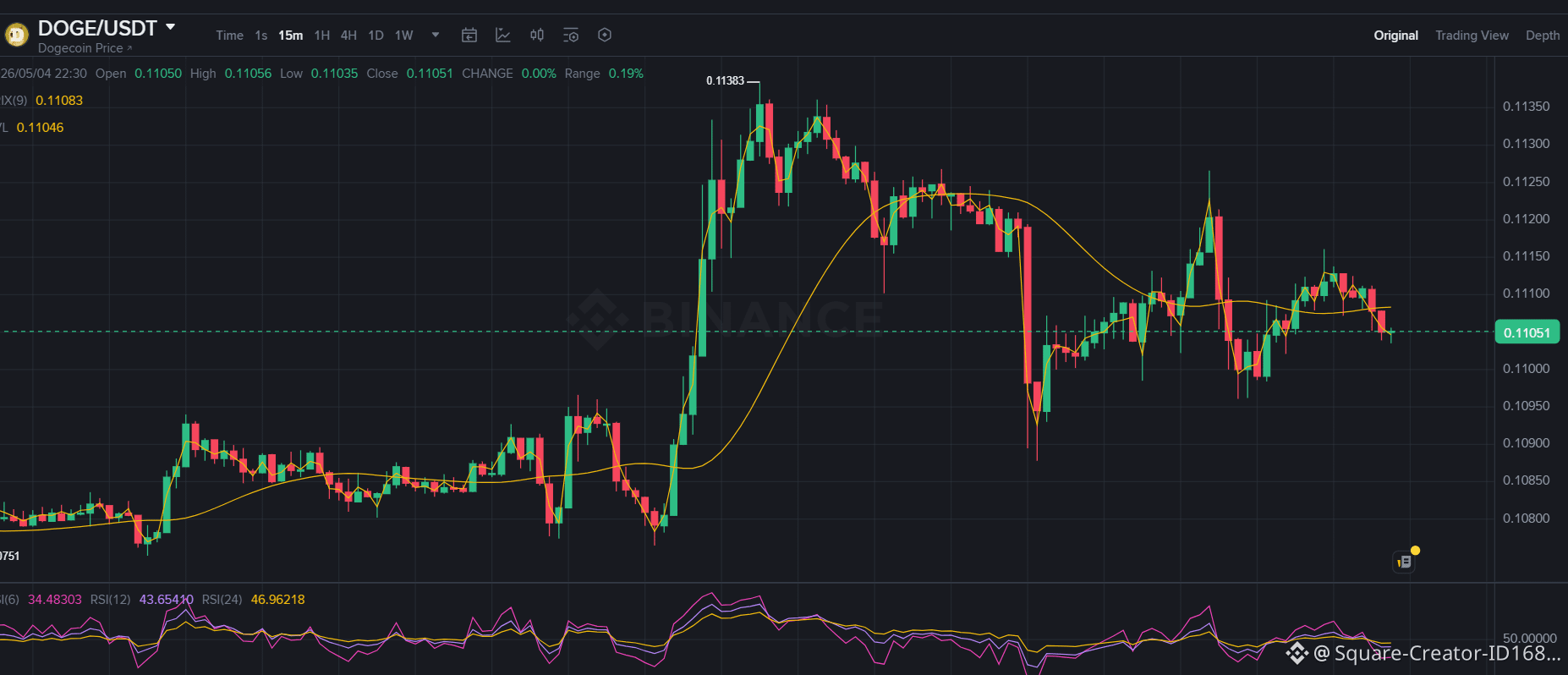The height and width of the screenshot is (675, 1568).
Task: Select the 15m interval
Action: 291,36
